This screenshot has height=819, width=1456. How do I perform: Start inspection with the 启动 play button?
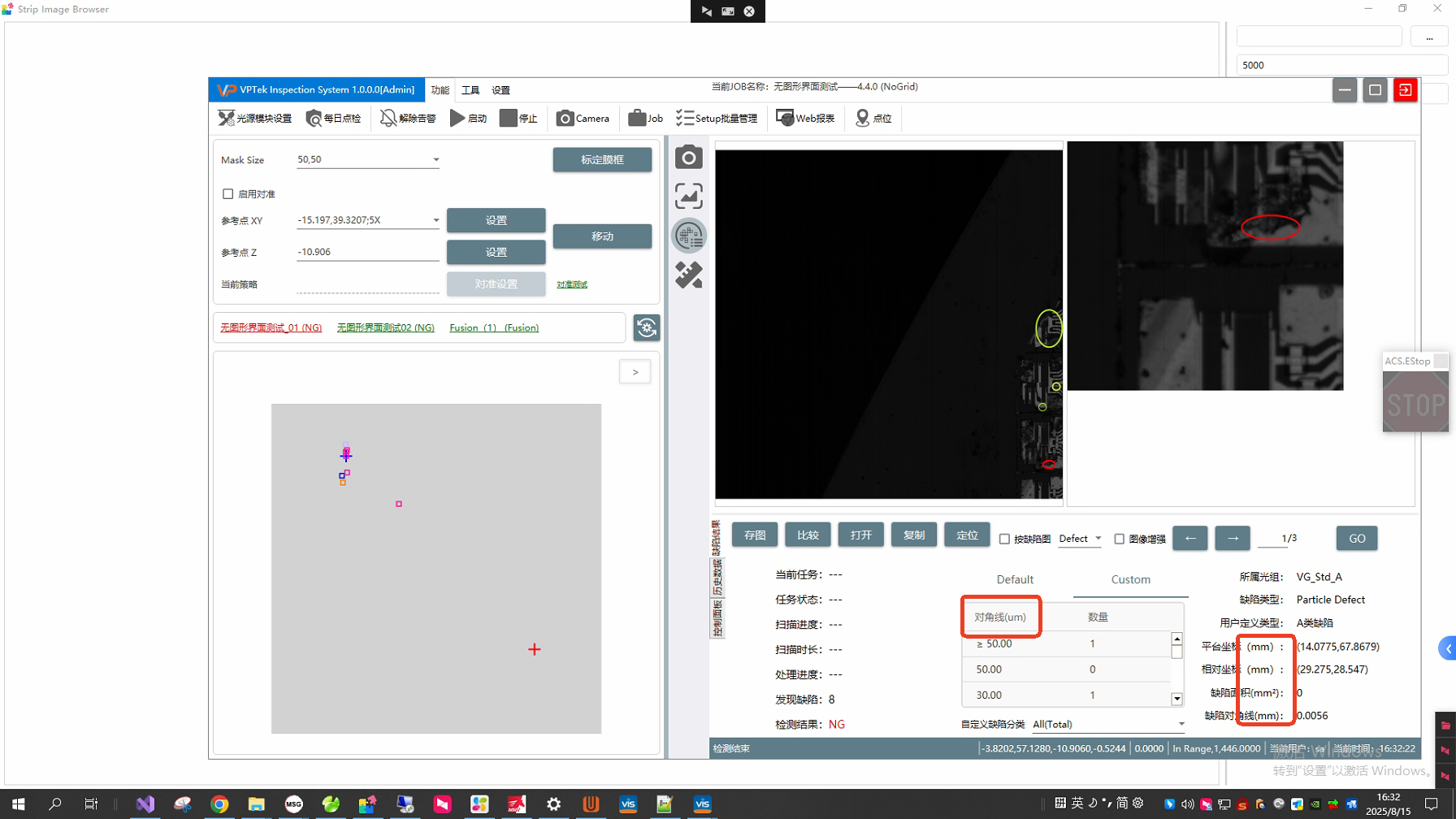pos(458,119)
